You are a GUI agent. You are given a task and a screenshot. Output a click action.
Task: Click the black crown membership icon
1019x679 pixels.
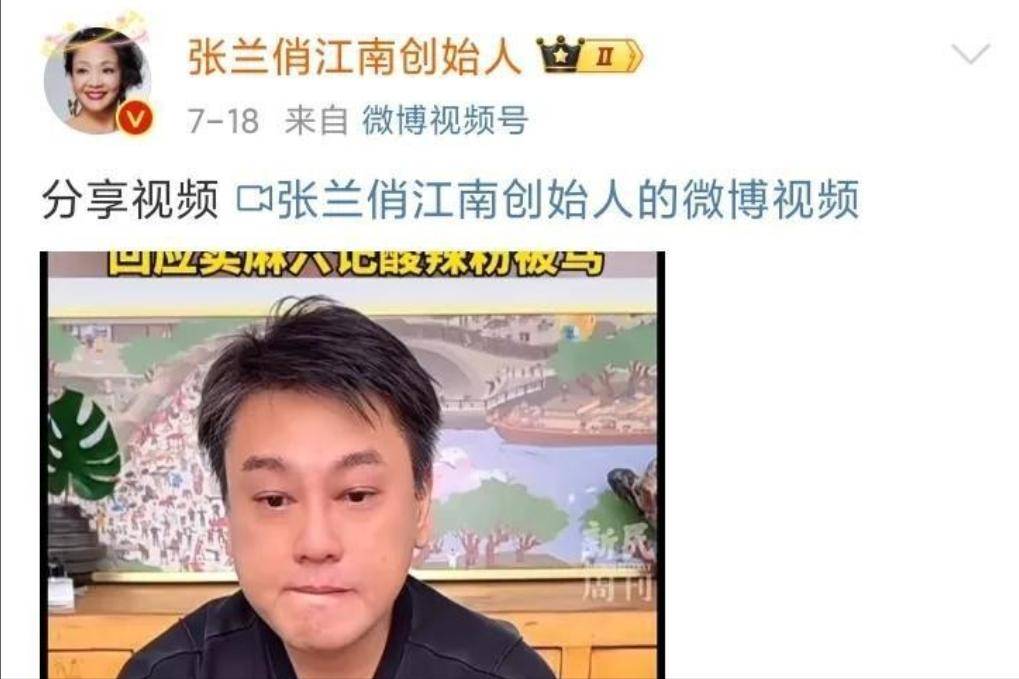pos(560,55)
